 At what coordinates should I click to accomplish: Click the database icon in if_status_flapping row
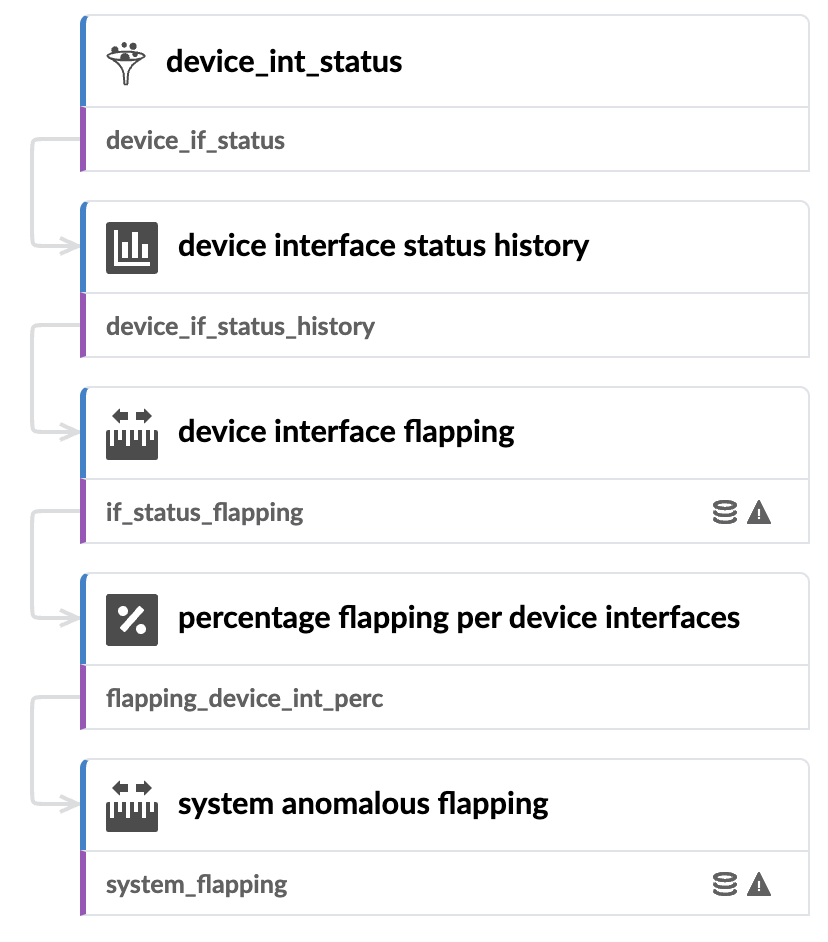(x=725, y=513)
